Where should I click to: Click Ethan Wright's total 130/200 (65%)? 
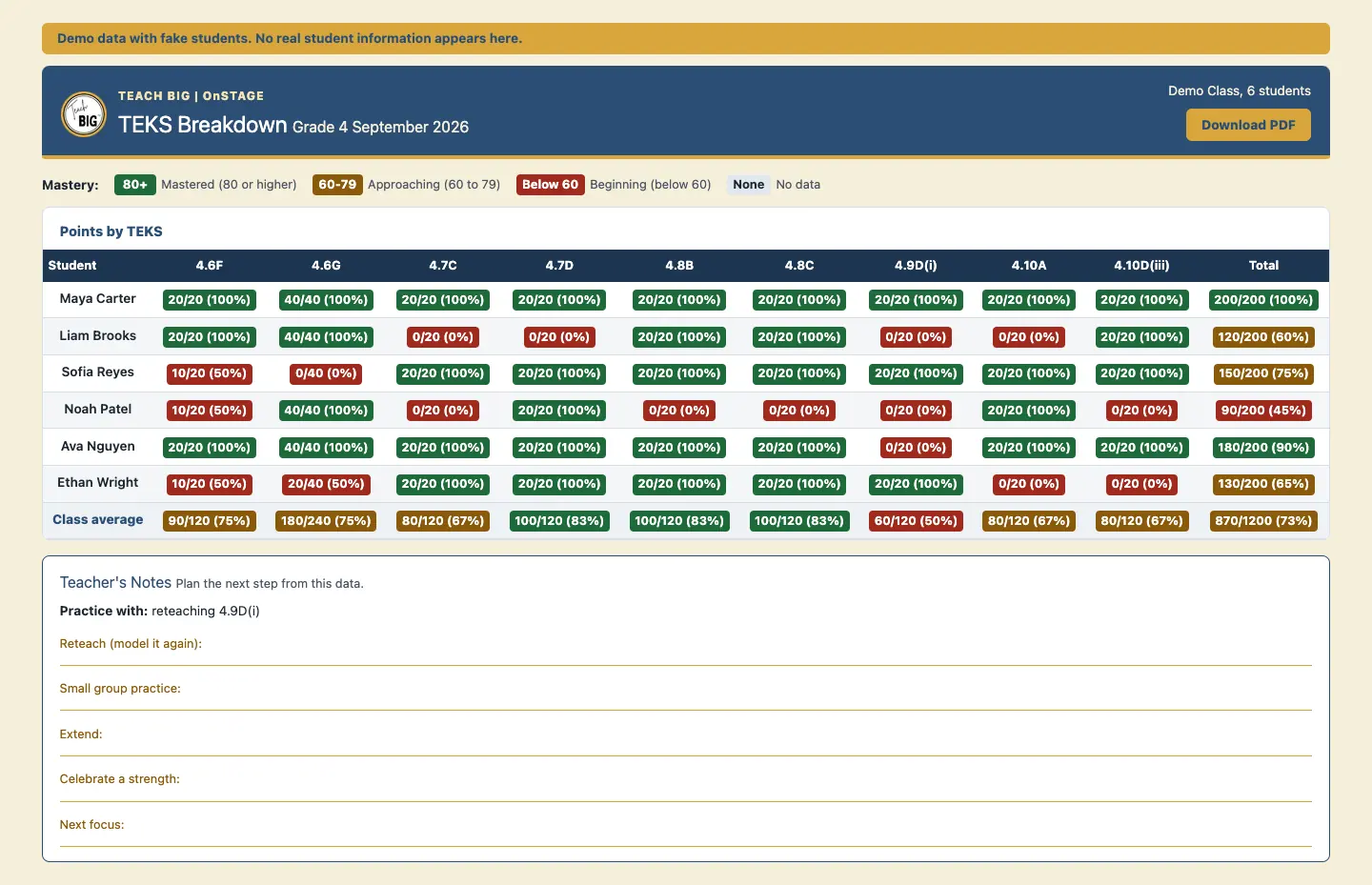(x=1263, y=484)
